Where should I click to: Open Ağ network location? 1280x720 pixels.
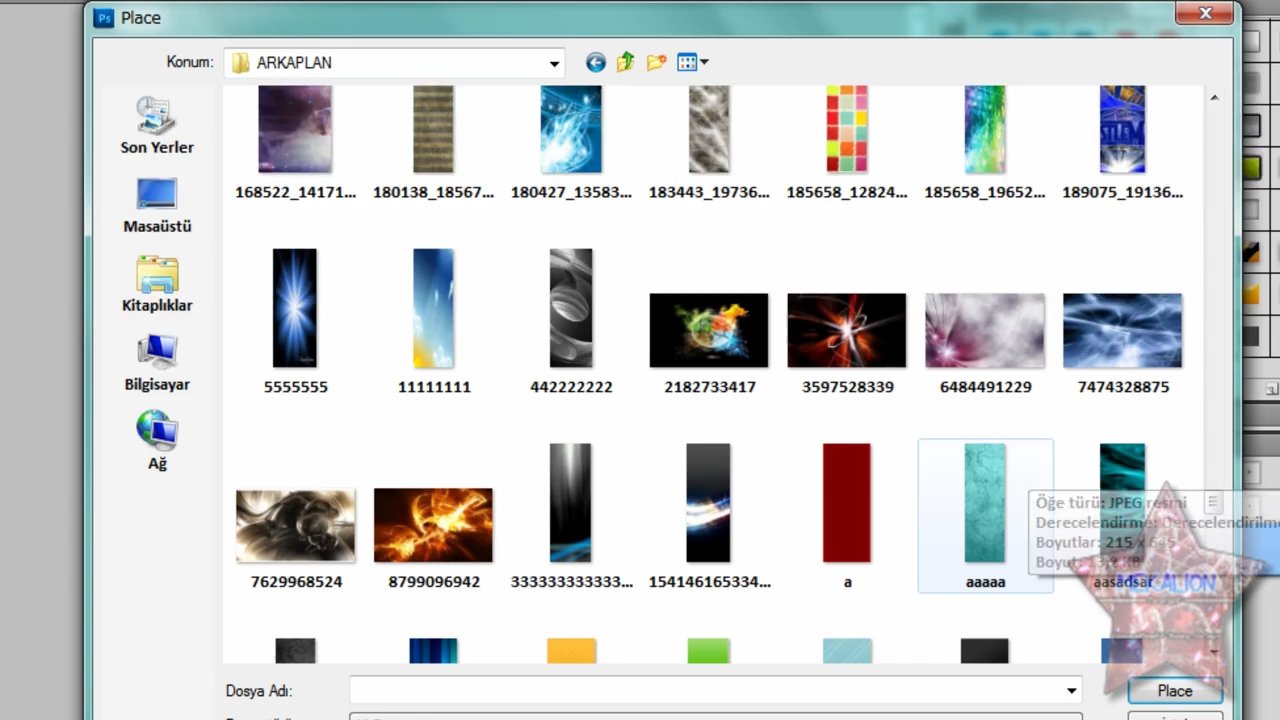point(157,441)
